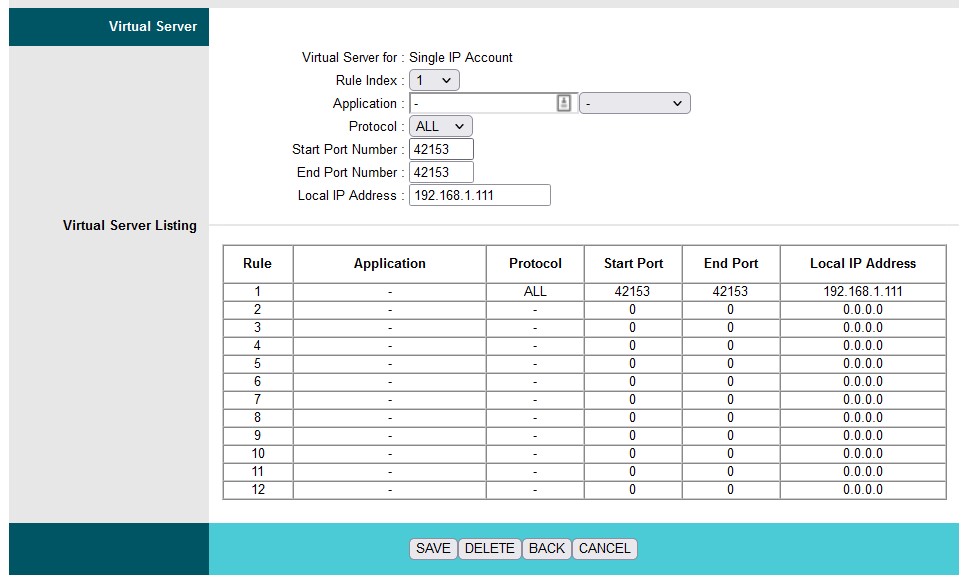Click rule number 7 cell
The height and width of the screenshot is (582, 967).
click(x=258, y=400)
